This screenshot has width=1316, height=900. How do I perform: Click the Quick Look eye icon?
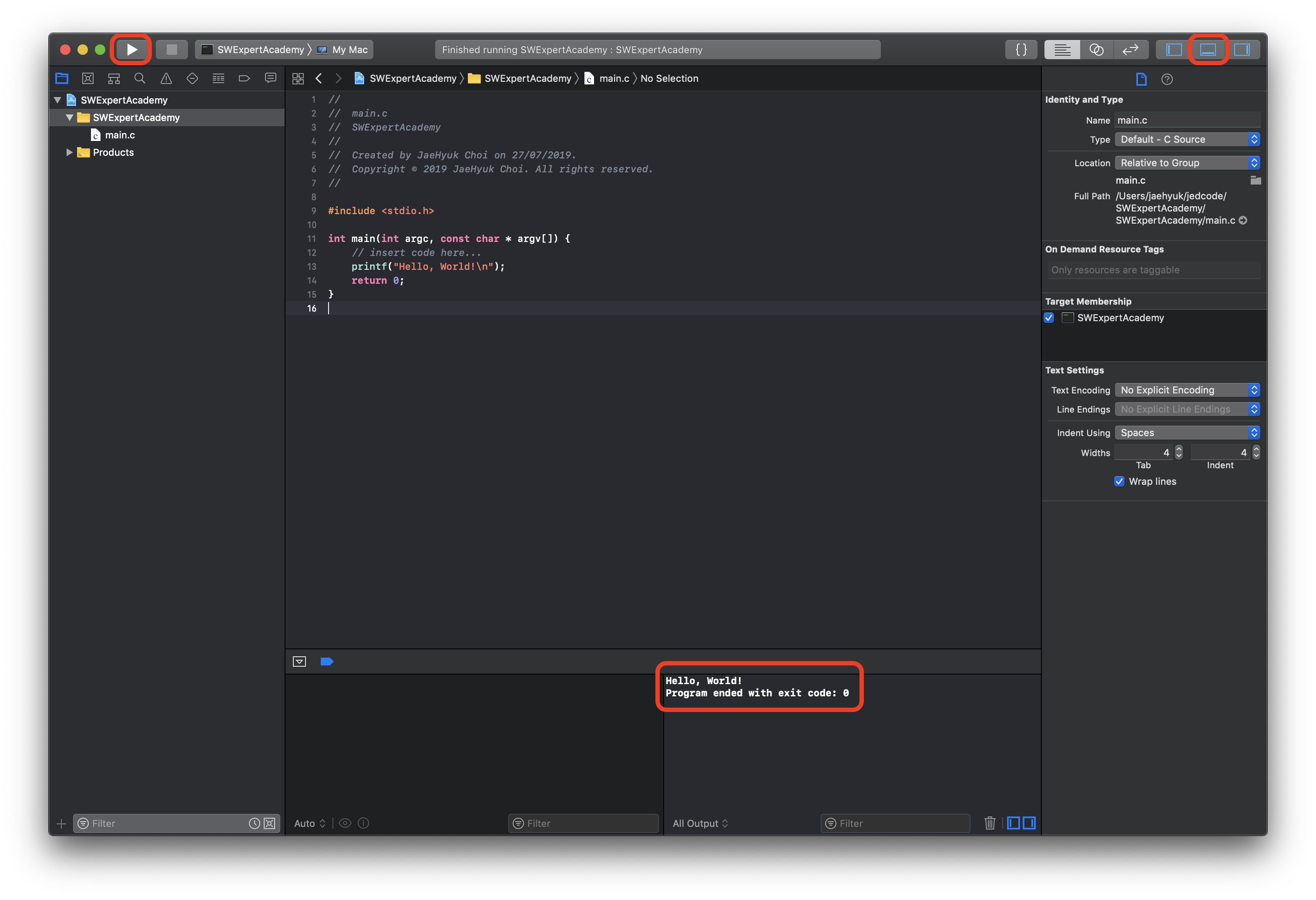[x=345, y=823]
